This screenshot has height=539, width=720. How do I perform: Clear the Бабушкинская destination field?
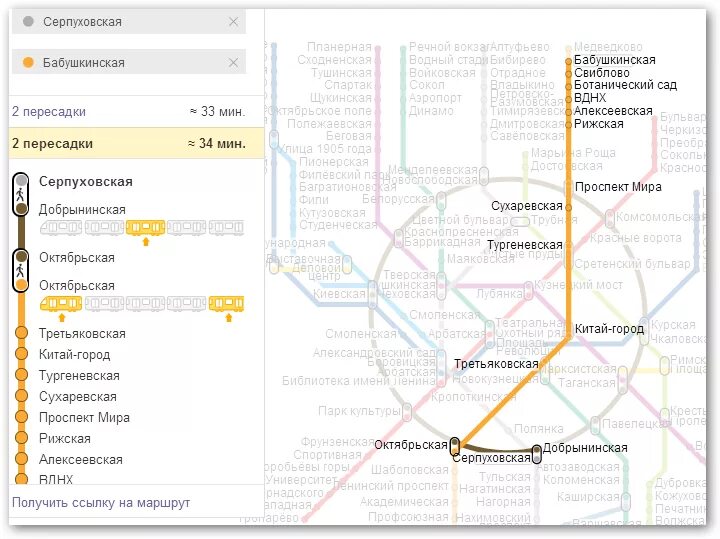click(x=233, y=62)
